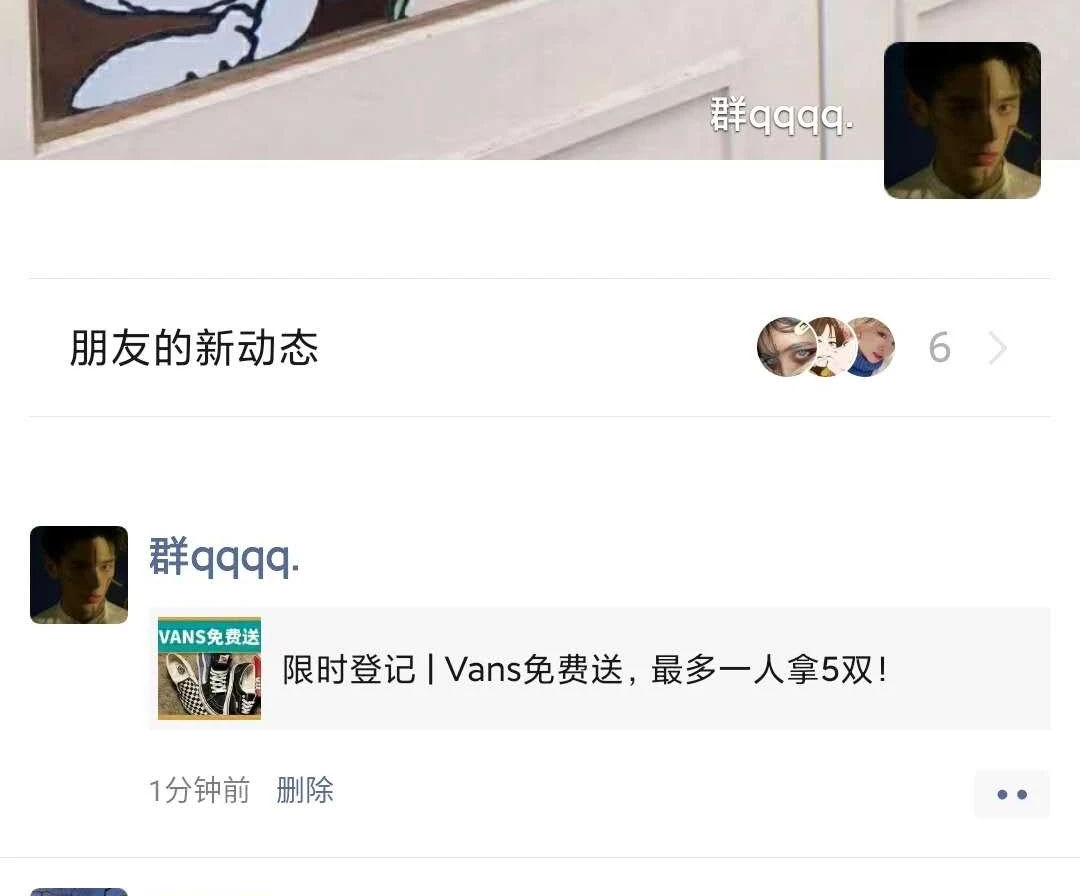Tap the friend avatar with blue turtleneck
1080x896 pixels.
point(873,346)
